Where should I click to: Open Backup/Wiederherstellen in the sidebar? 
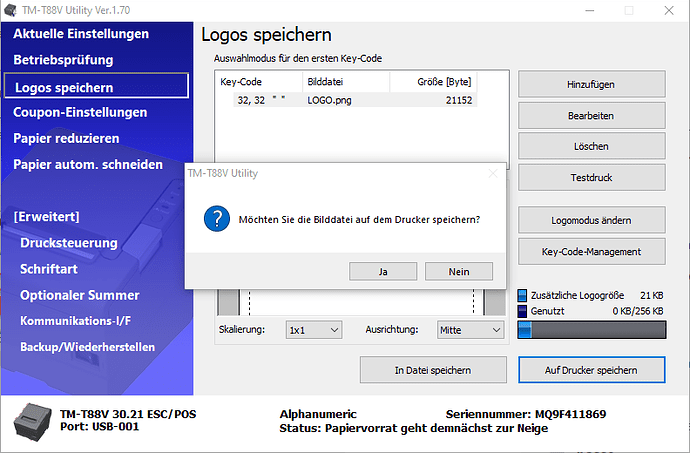[88, 347]
